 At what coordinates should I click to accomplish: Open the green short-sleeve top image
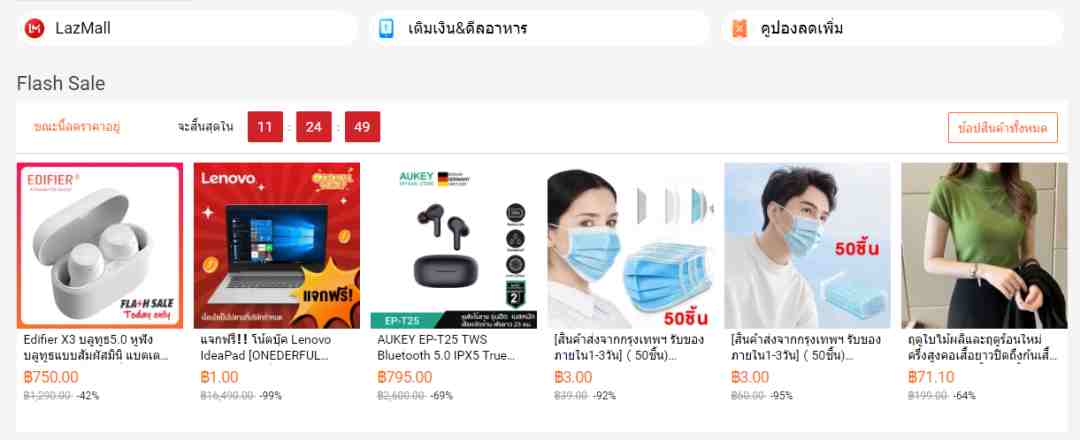point(984,245)
